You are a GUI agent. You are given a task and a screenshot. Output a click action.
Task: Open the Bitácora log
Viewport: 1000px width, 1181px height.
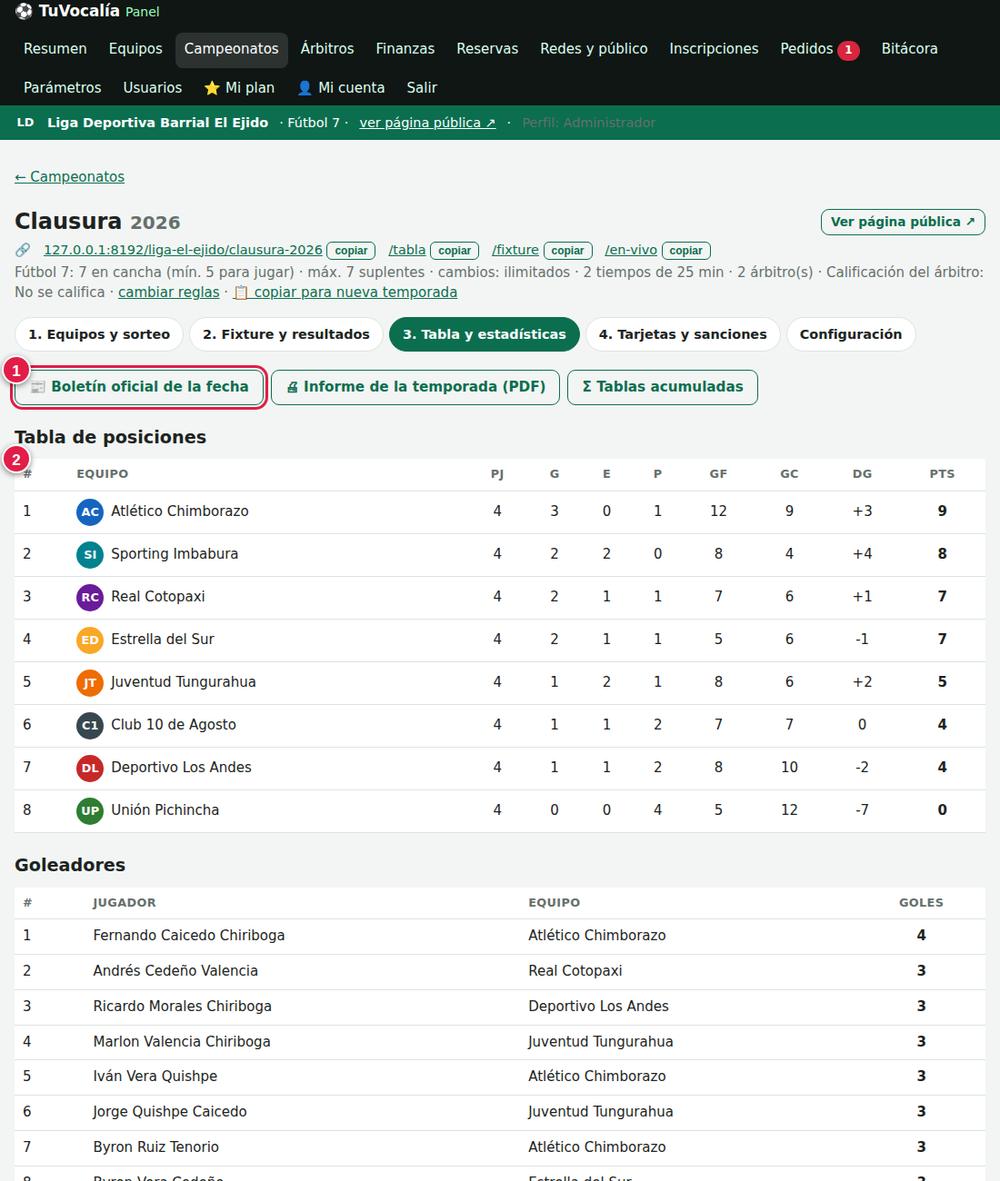909,49
